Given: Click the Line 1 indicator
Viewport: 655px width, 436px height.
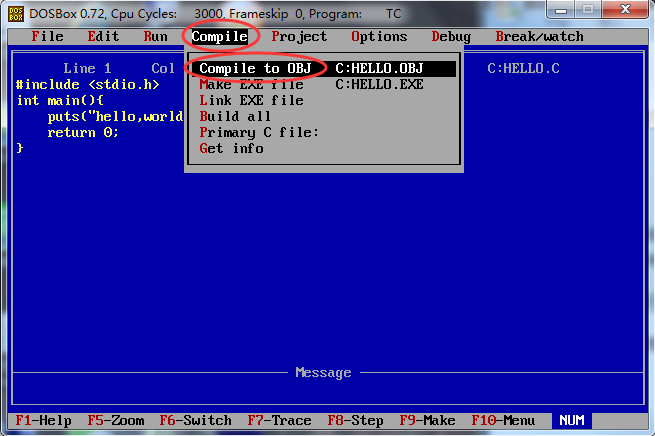Looking at the screenshot, I should tap(87, 68).
